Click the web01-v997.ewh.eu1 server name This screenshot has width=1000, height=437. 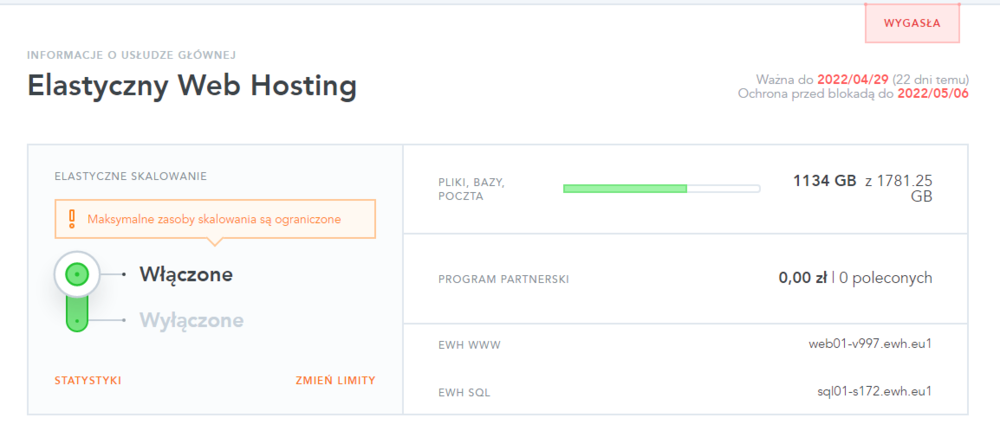tap(870, 344)
